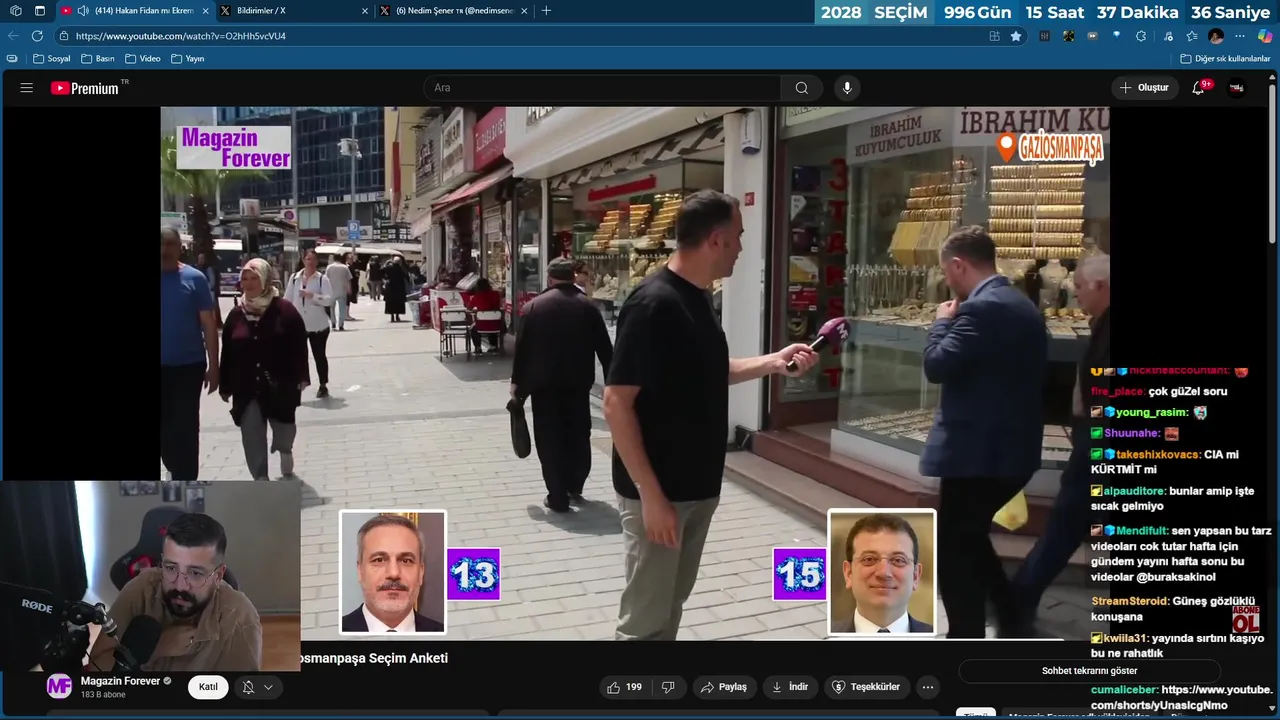Mute the YouTube tab via speaker icon
This screenshot has width=1280, height=720.
83,10
